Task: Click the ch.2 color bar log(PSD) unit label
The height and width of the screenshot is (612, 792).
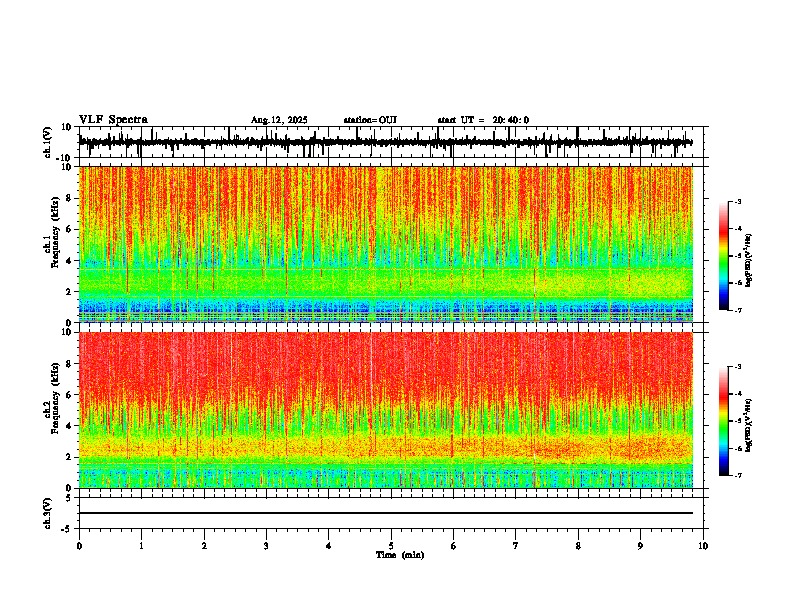Action: 748,425
